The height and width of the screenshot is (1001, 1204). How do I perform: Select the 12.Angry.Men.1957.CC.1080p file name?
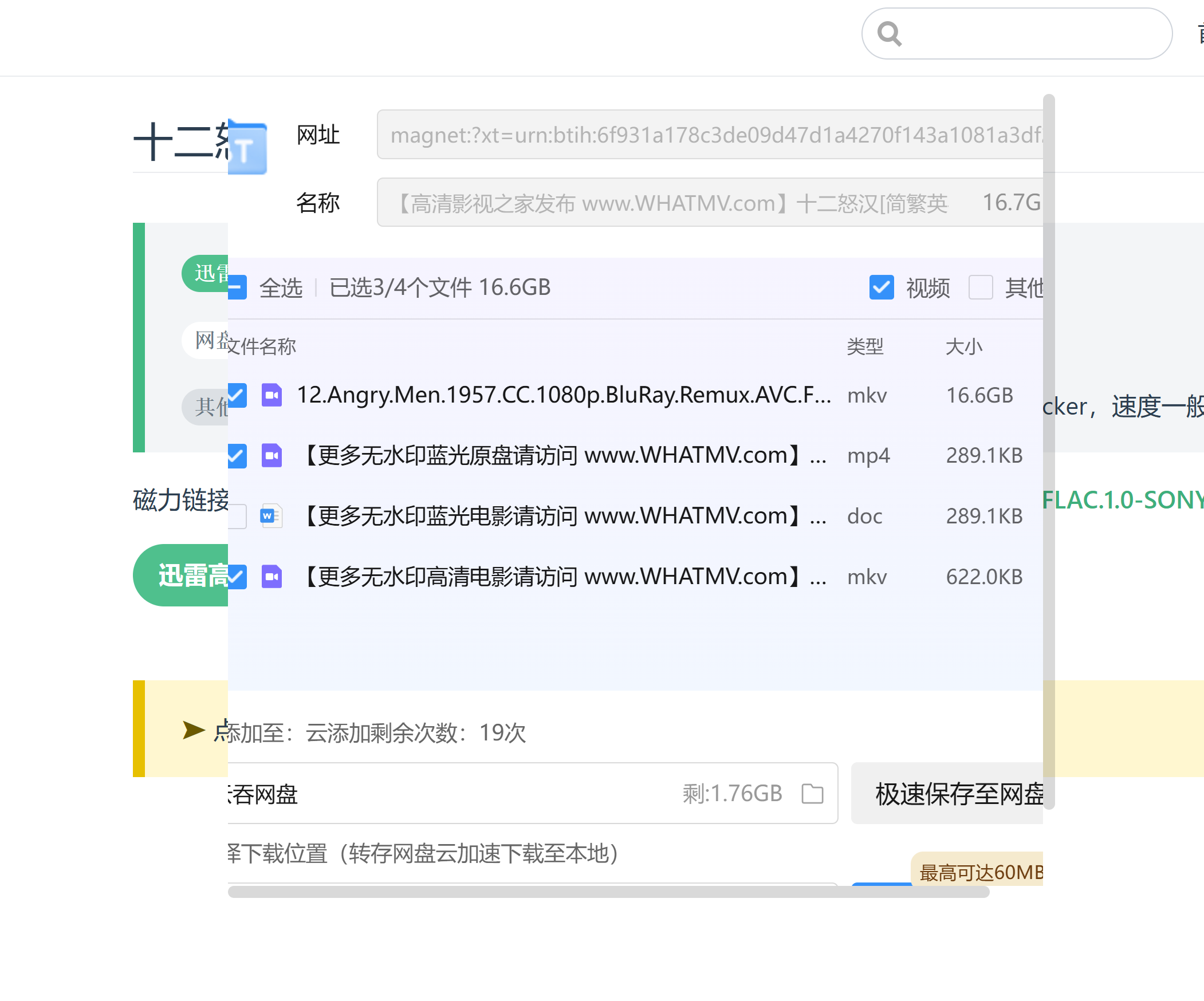pos(564,395)
